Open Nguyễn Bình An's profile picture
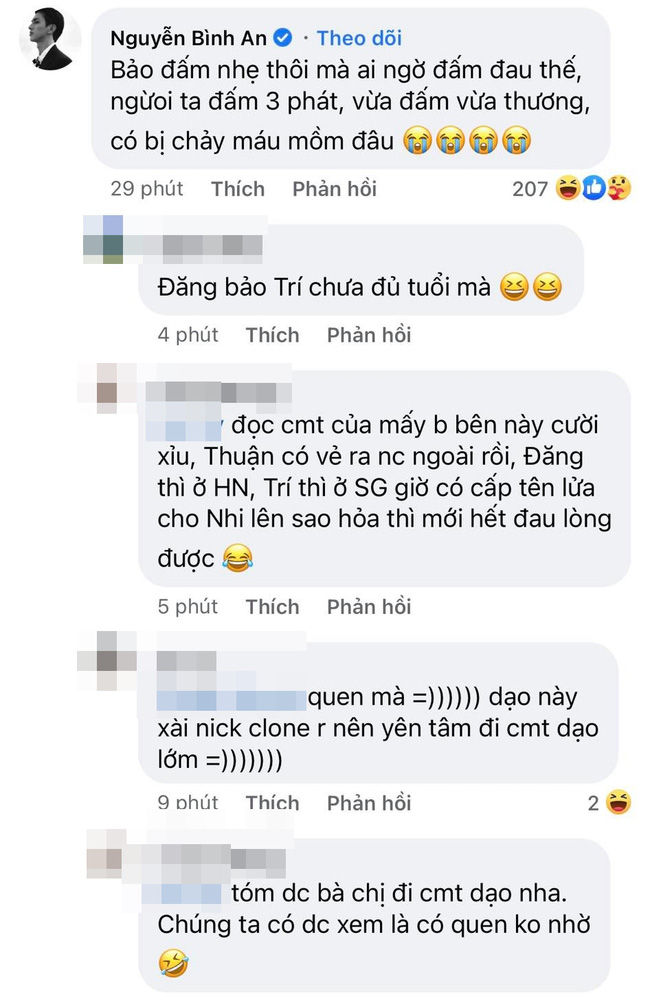Screen dimensions: 650x994 click(50, 40)
